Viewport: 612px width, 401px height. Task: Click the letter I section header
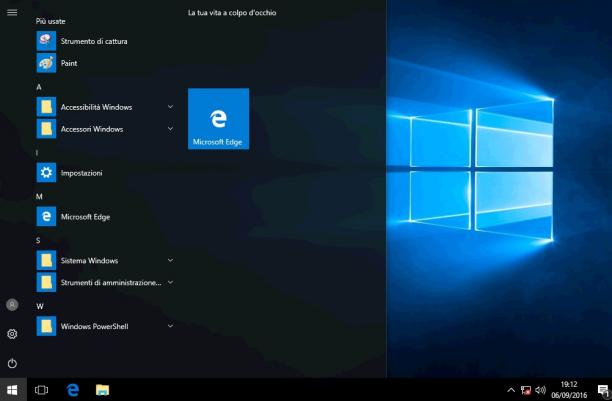pos(37,153)
